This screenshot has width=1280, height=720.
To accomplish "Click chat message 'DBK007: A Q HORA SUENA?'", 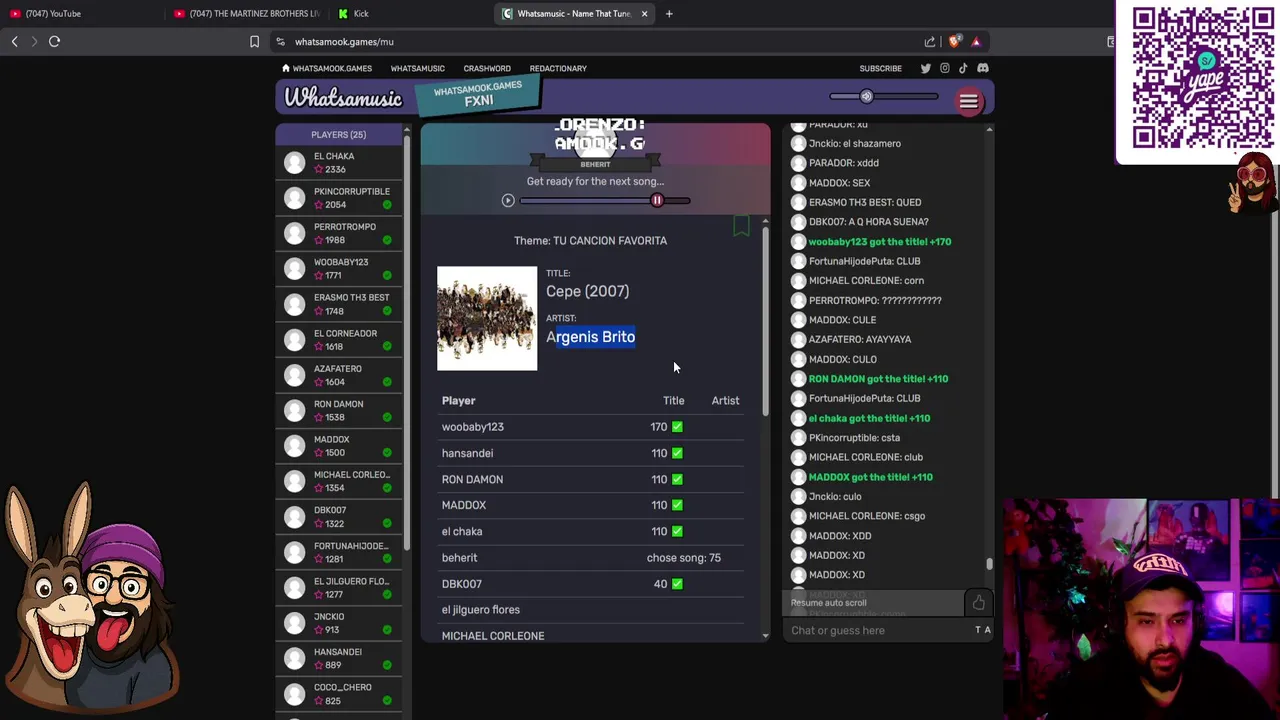I will tap(868, 222).
